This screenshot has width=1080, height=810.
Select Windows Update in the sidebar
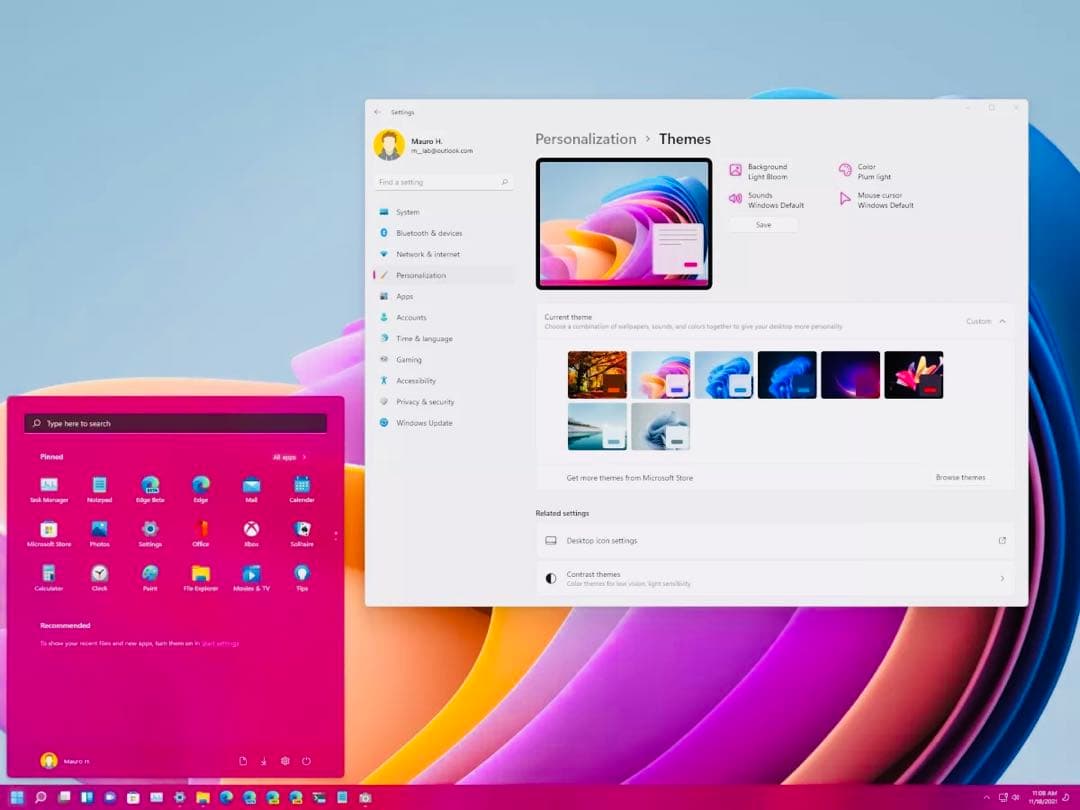tap(423, 423)
